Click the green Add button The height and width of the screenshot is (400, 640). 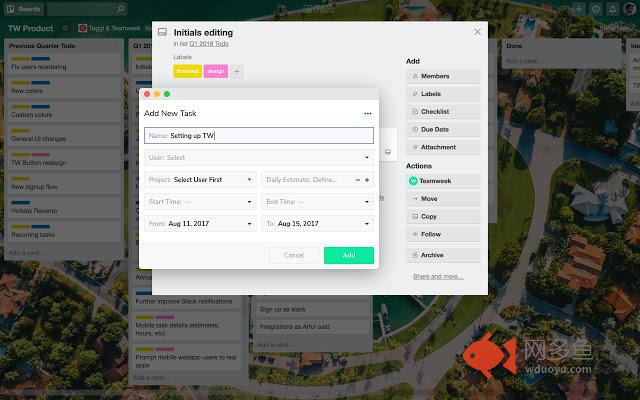pos(349,255)
